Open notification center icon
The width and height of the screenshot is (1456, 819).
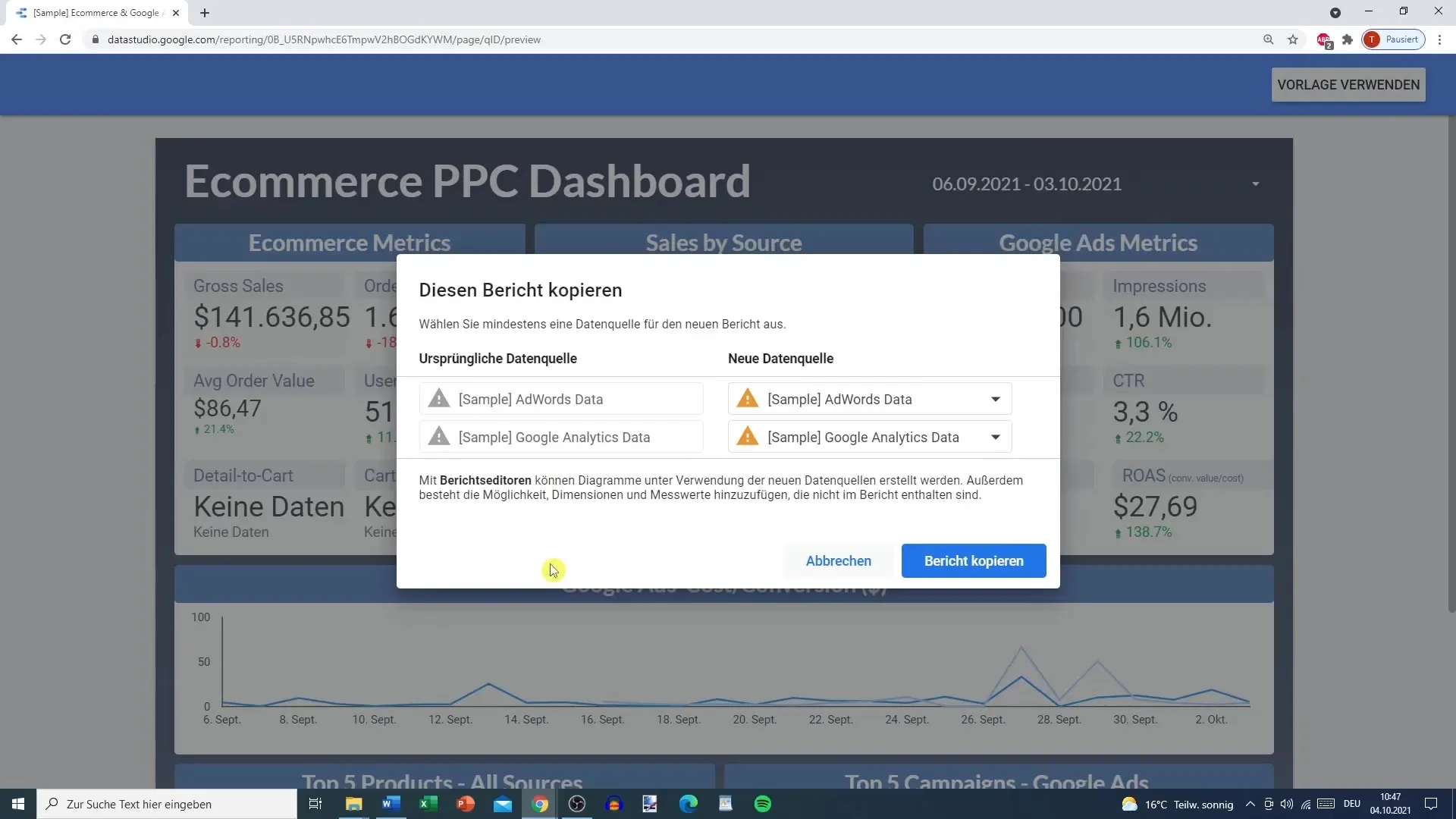pyautogui.click(x=1431, y=804)
